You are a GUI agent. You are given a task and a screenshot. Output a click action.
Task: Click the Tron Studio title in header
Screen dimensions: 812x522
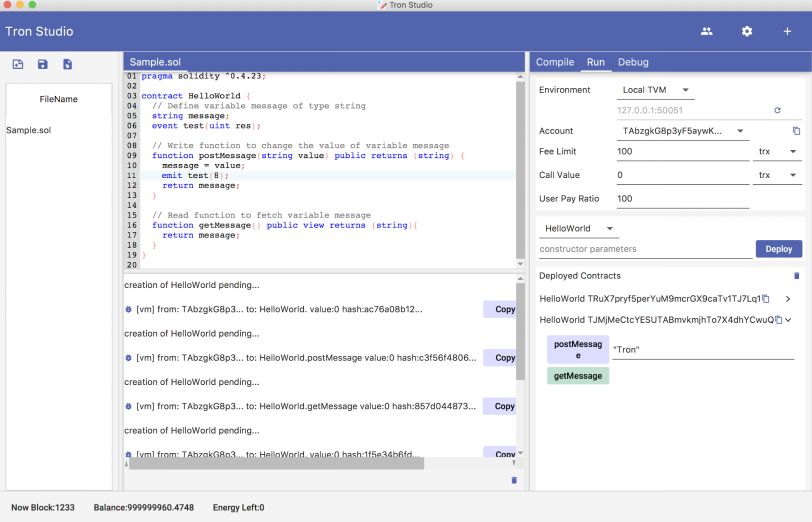point(39,31)
